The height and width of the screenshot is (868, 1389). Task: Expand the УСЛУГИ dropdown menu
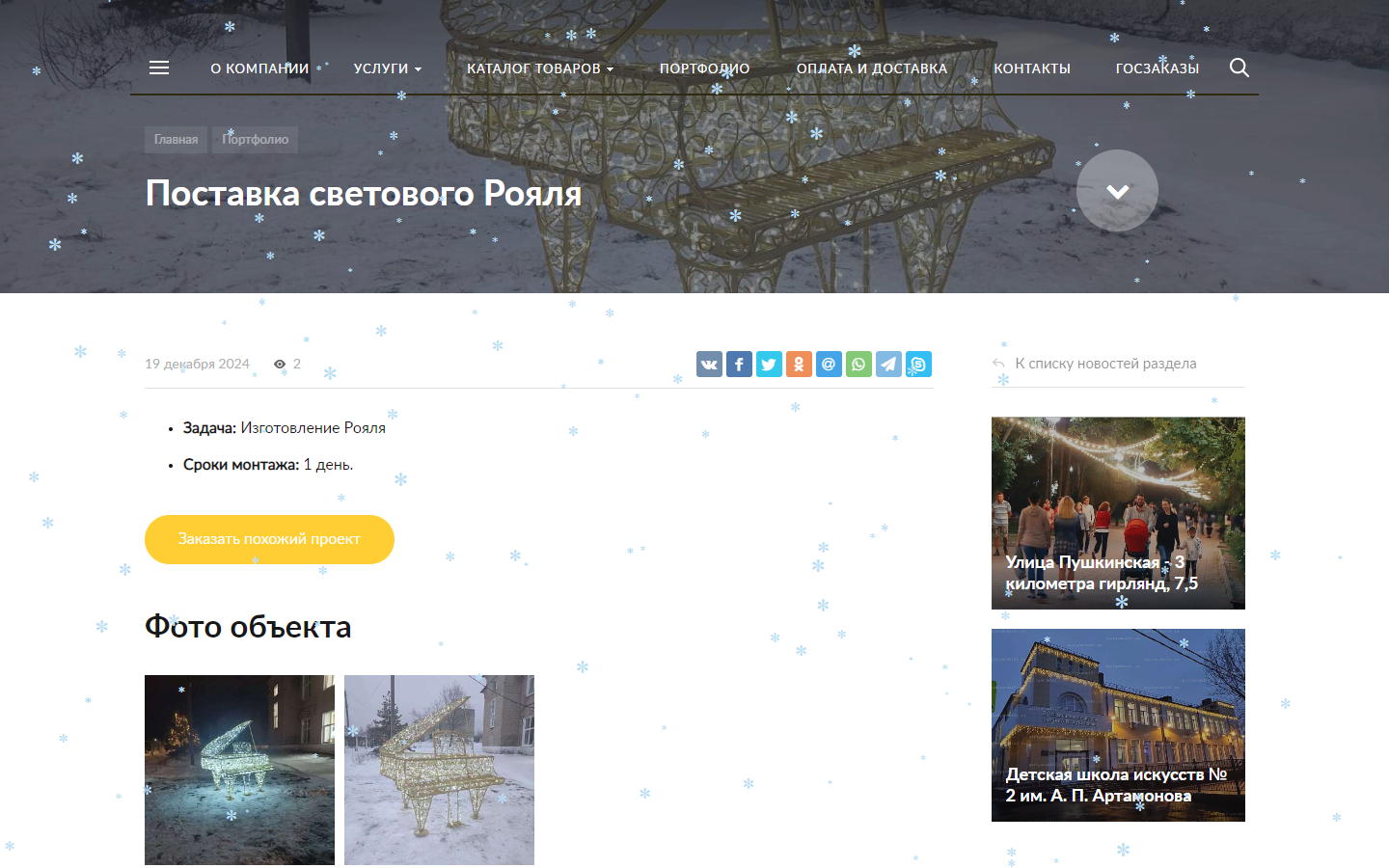pos(387,68)
